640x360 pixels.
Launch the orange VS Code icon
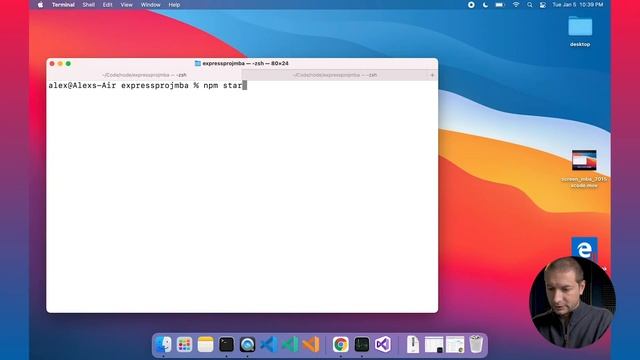311,344
